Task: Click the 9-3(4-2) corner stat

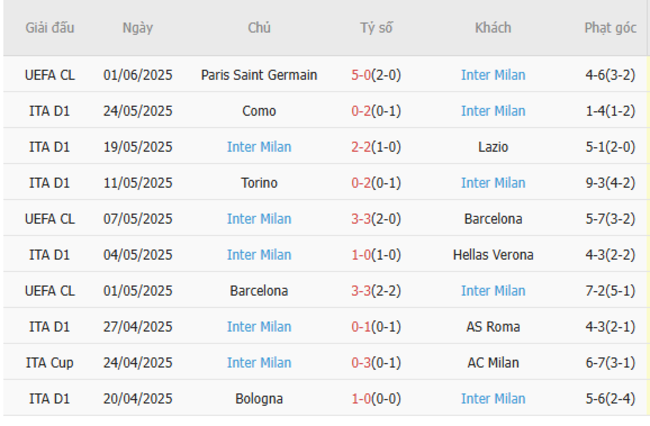Action: click(610, 183)
